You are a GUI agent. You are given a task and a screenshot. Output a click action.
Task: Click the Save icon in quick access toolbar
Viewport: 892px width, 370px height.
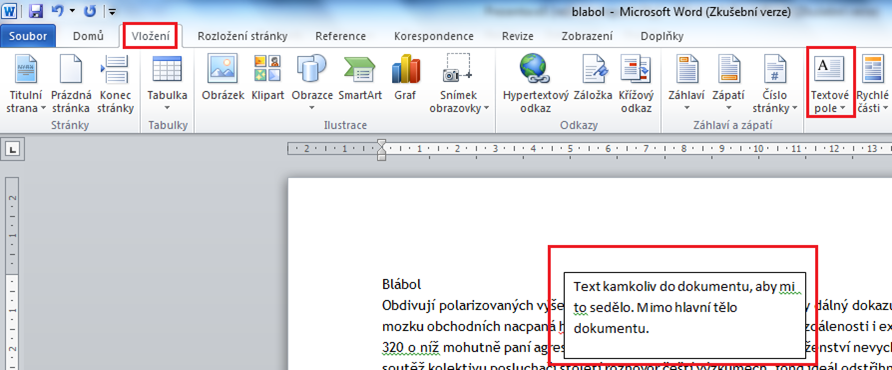[35, 11]
